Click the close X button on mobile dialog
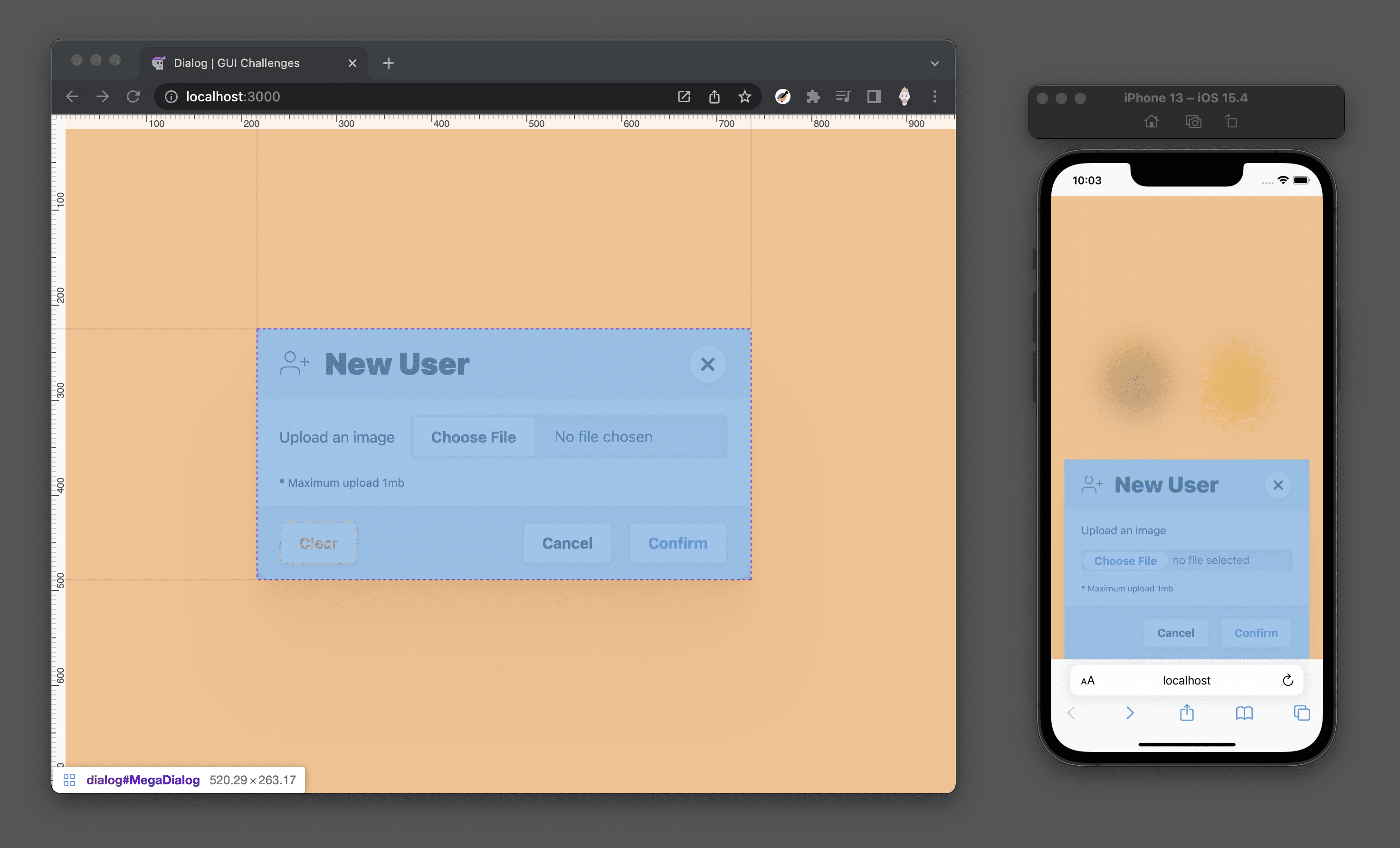The height and width of the screenshot is (848, 1400). 1278,485
